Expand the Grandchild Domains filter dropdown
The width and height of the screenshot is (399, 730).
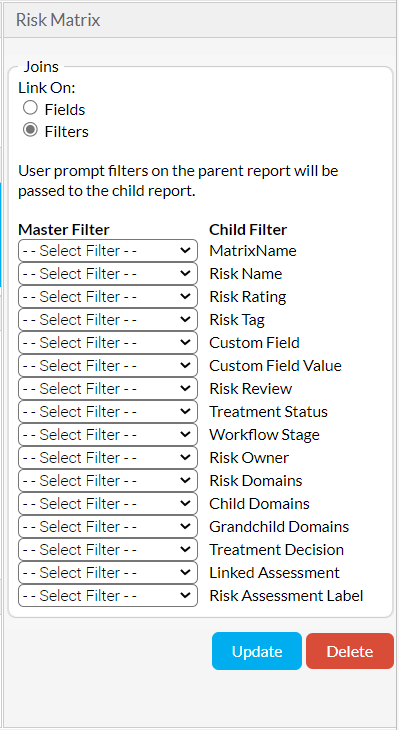tap(108, 527)
